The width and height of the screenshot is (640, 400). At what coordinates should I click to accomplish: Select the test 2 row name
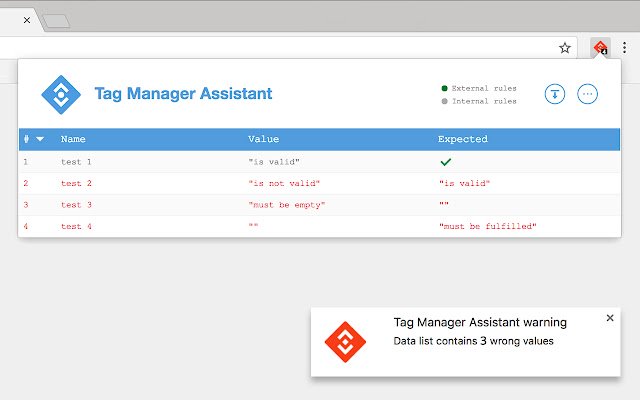[x=76, y=184]
